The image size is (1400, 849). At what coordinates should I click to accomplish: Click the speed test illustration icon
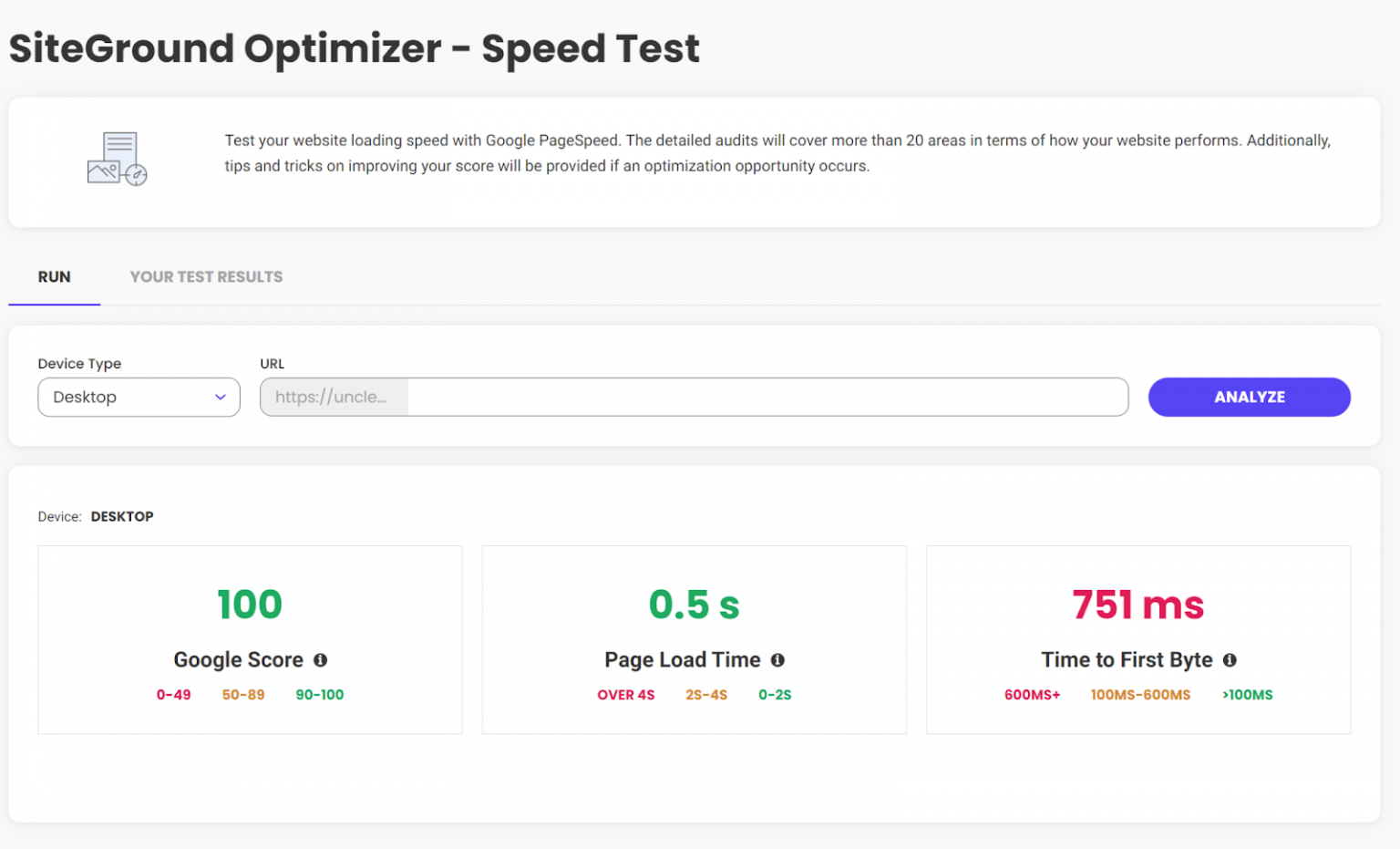pyautogui.click(x=117, y=159)
